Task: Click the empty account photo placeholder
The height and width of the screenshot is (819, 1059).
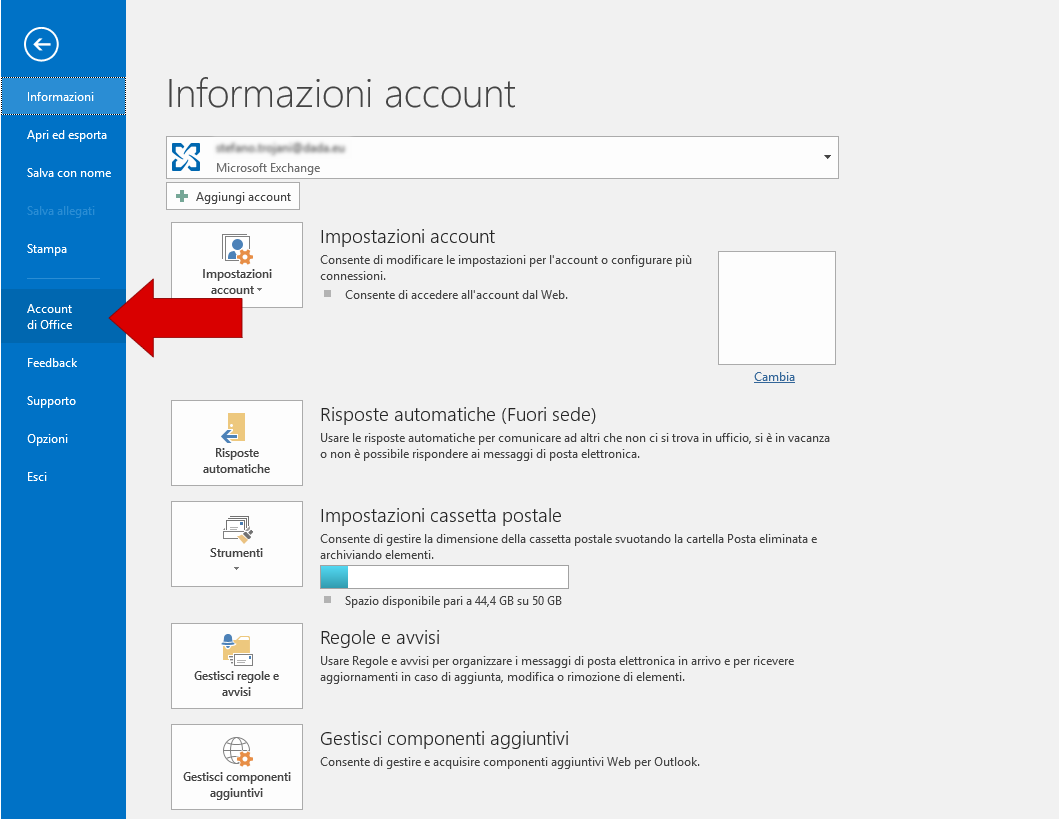Action: tap(777, 308)
